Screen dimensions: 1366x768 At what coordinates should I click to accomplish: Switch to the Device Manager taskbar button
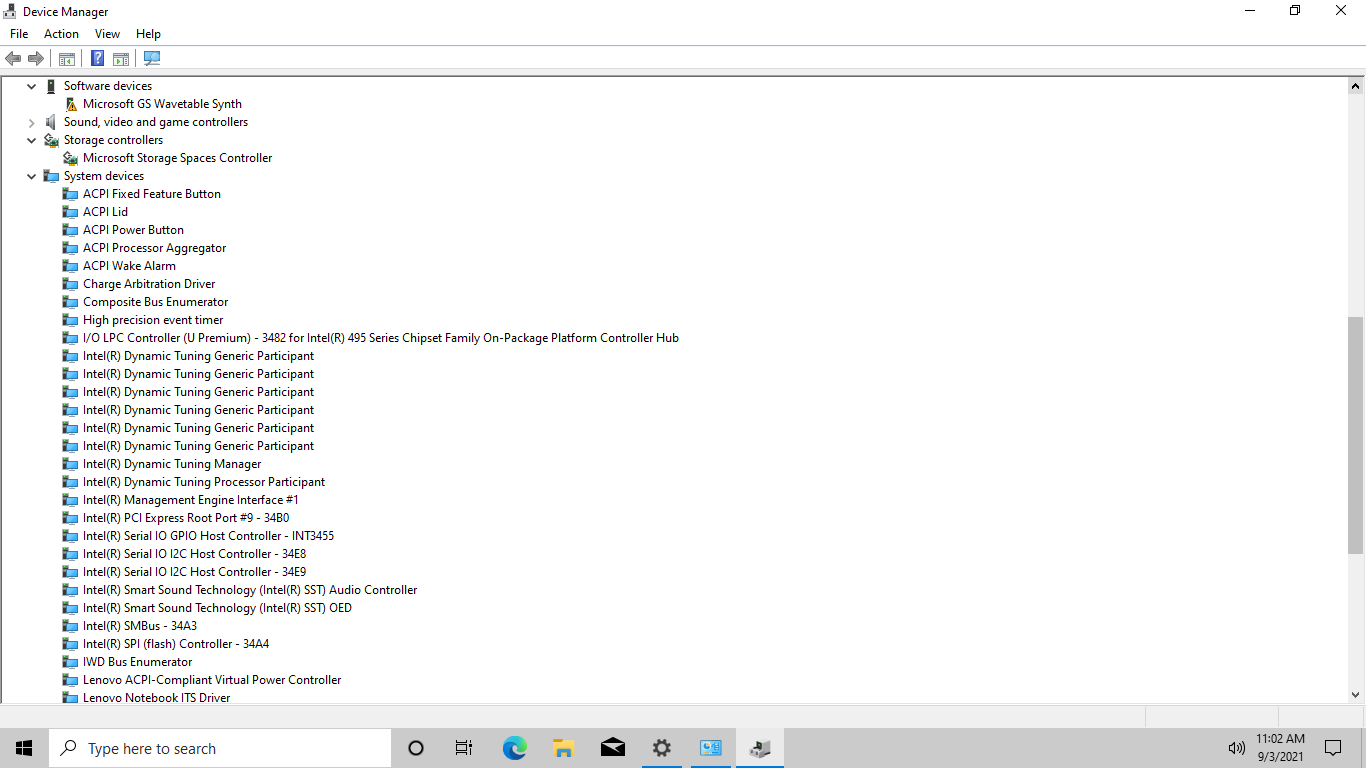click(x=759, y=748)
